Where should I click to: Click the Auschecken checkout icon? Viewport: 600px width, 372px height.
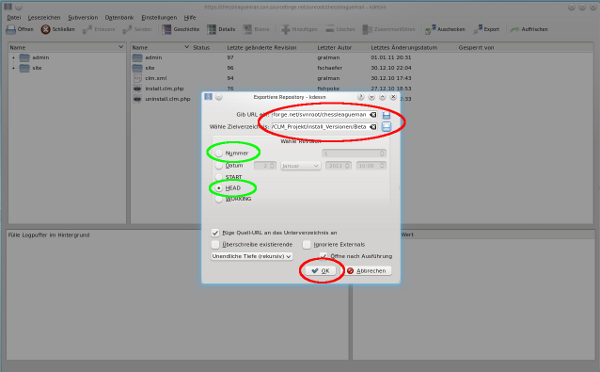click(x=430, y=29)
